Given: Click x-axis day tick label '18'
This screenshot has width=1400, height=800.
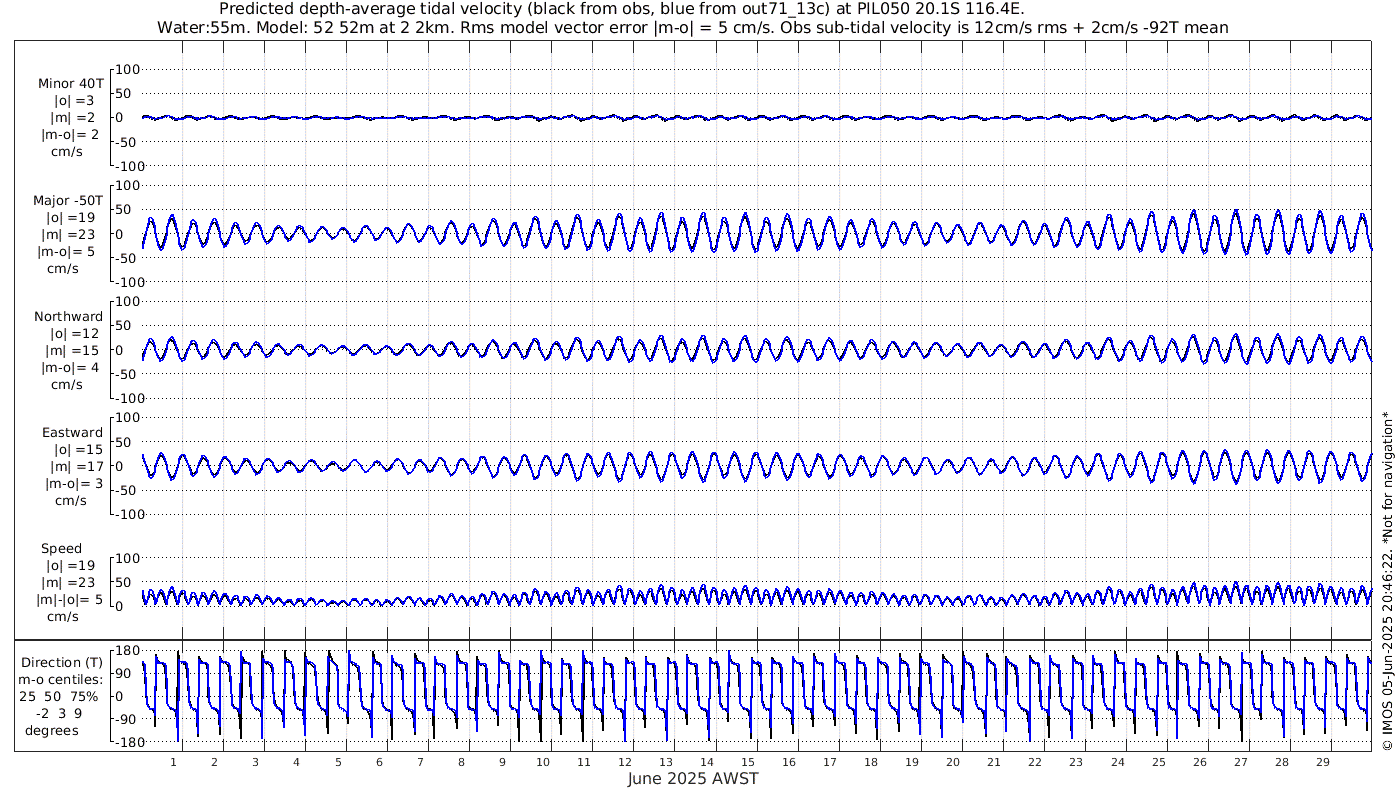Looking at the screenshot, I should point(871,762).
